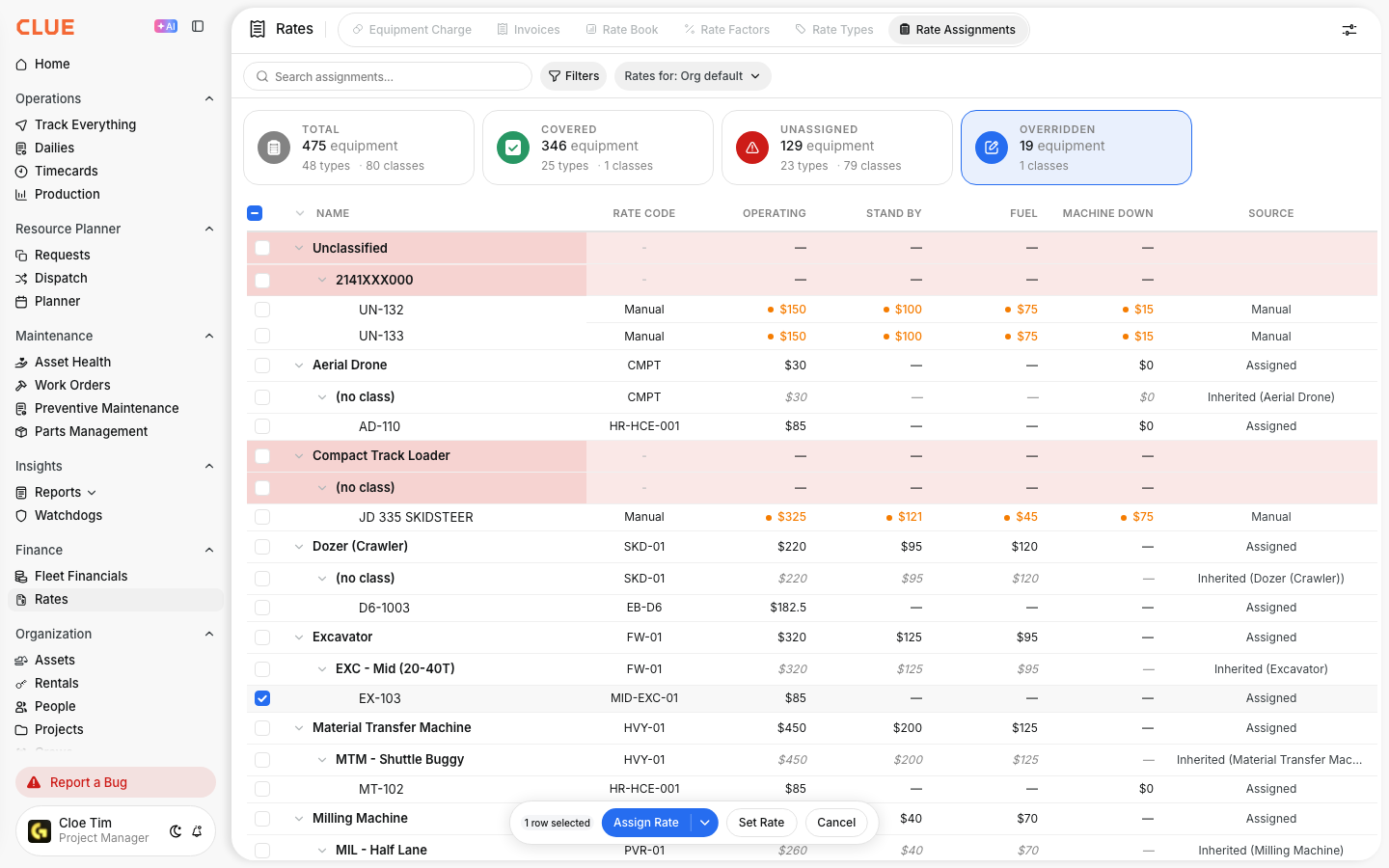Open Timecards in sidebar

[x=67, y=171]
